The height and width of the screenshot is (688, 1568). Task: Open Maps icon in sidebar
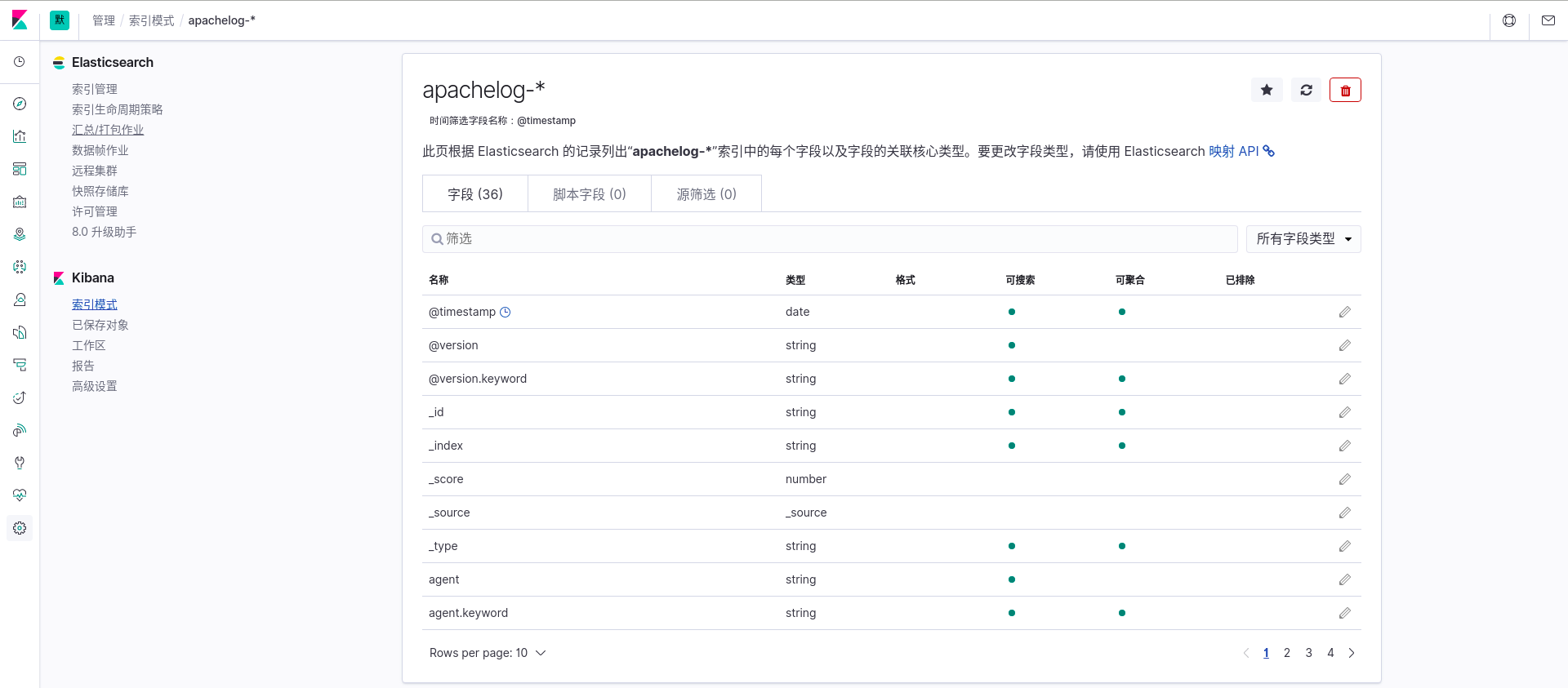click(20, 234)
